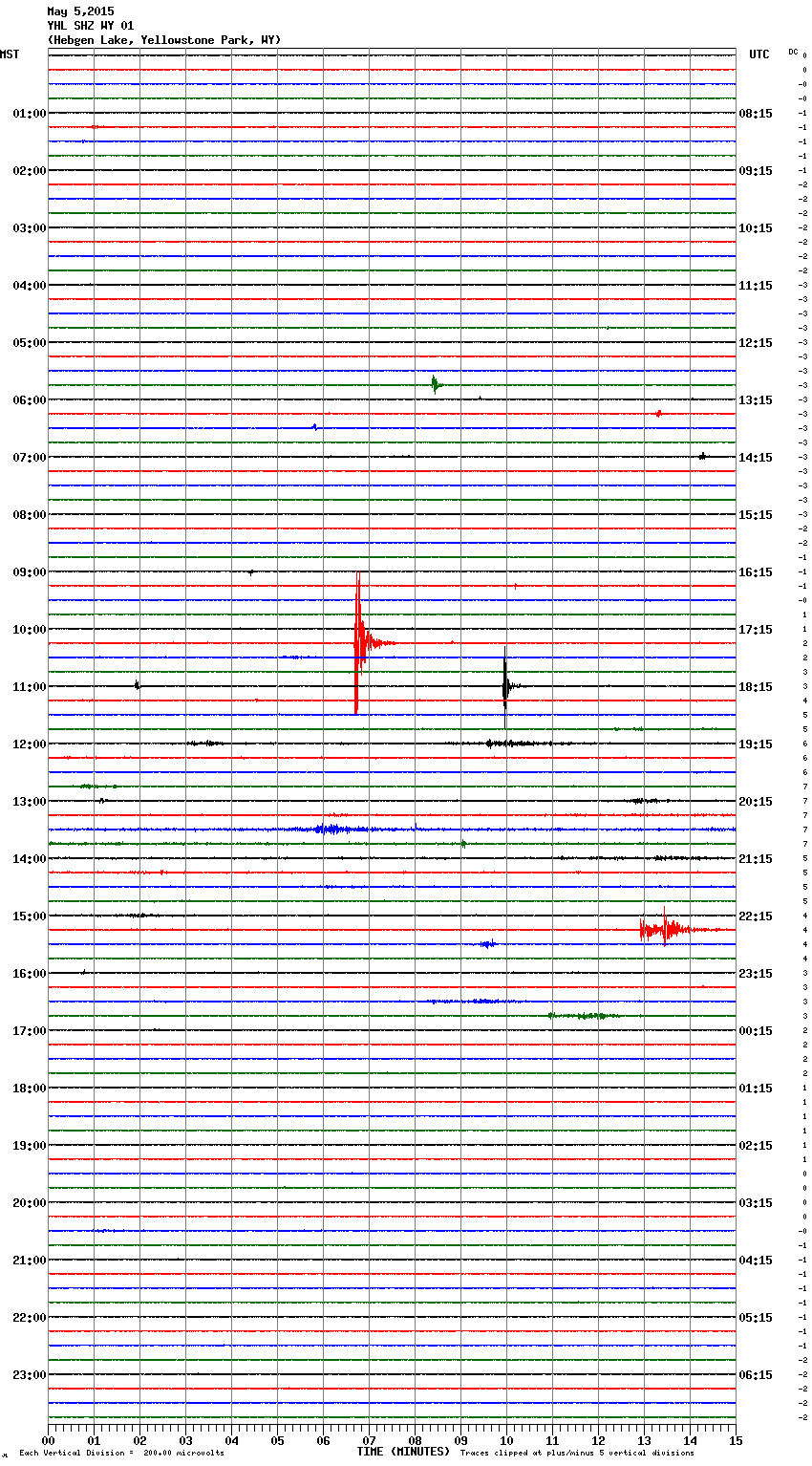Click the UTC time label '08:15'
The image size is (812, 1466).
coord(756,114)
